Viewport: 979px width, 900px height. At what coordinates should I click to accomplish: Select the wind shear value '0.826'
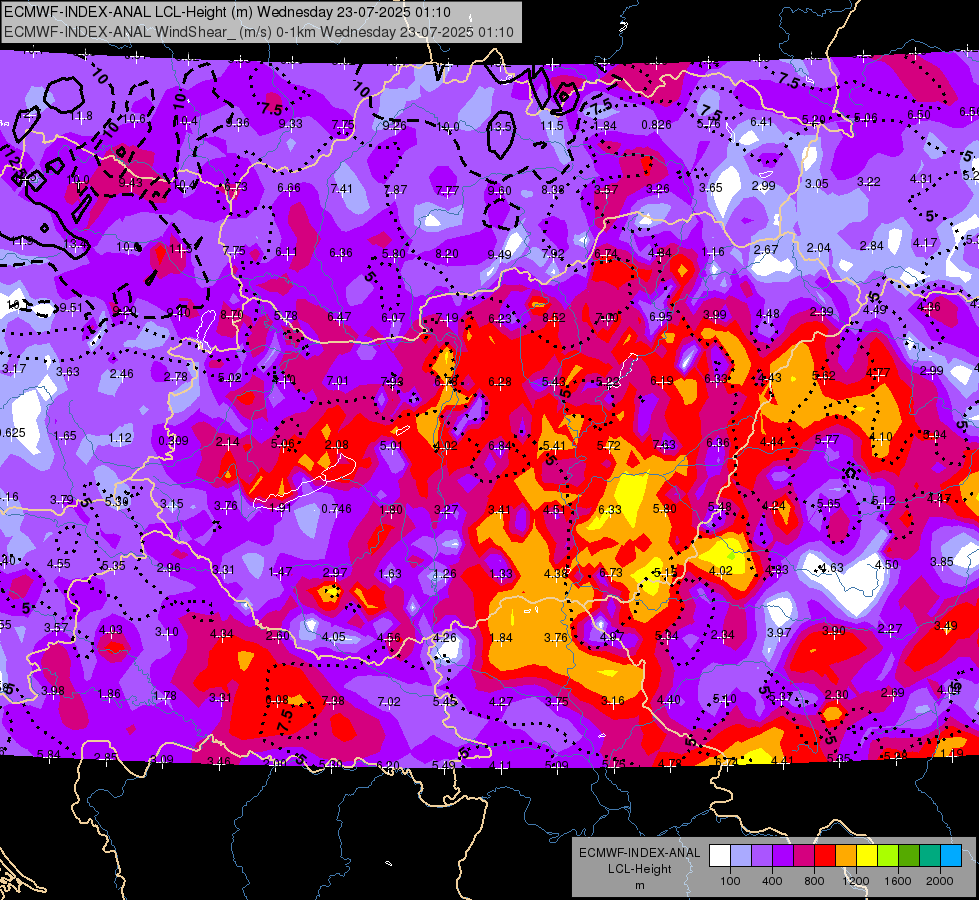point(656,125)
